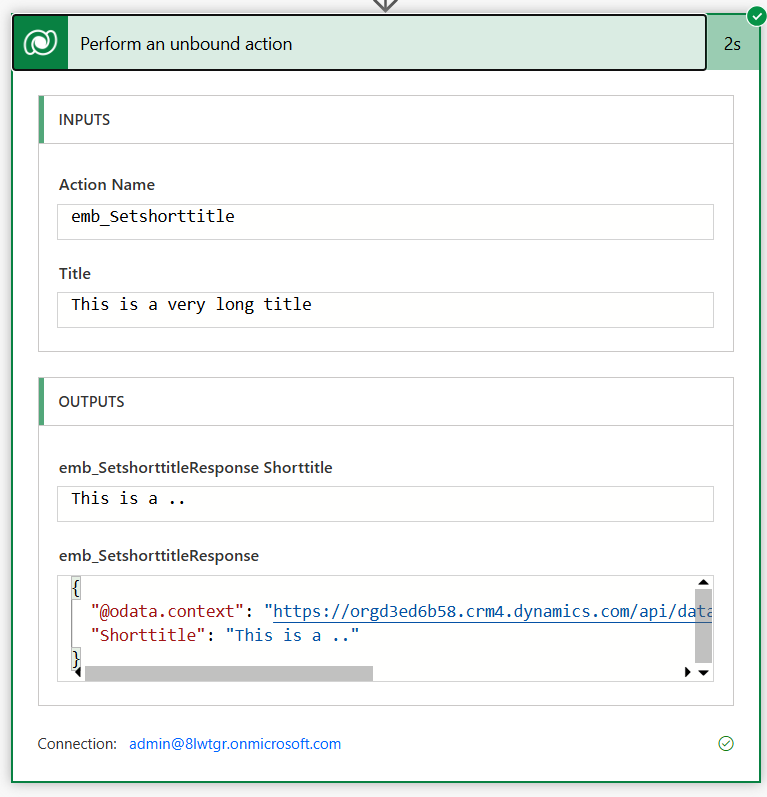Click the JSON box scroll right arrow

pos(687,673)
